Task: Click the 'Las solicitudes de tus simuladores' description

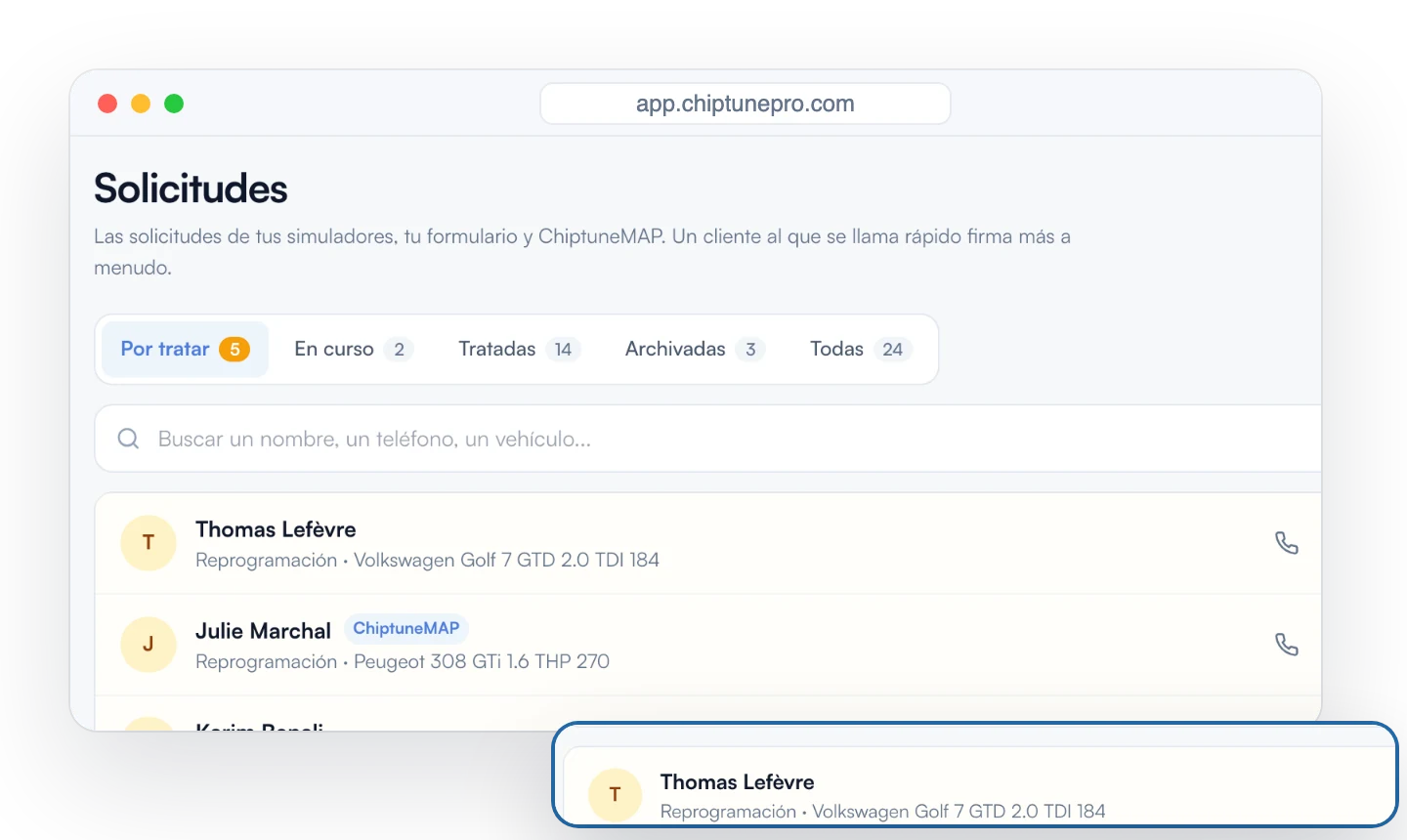Action: pos(582,251)
